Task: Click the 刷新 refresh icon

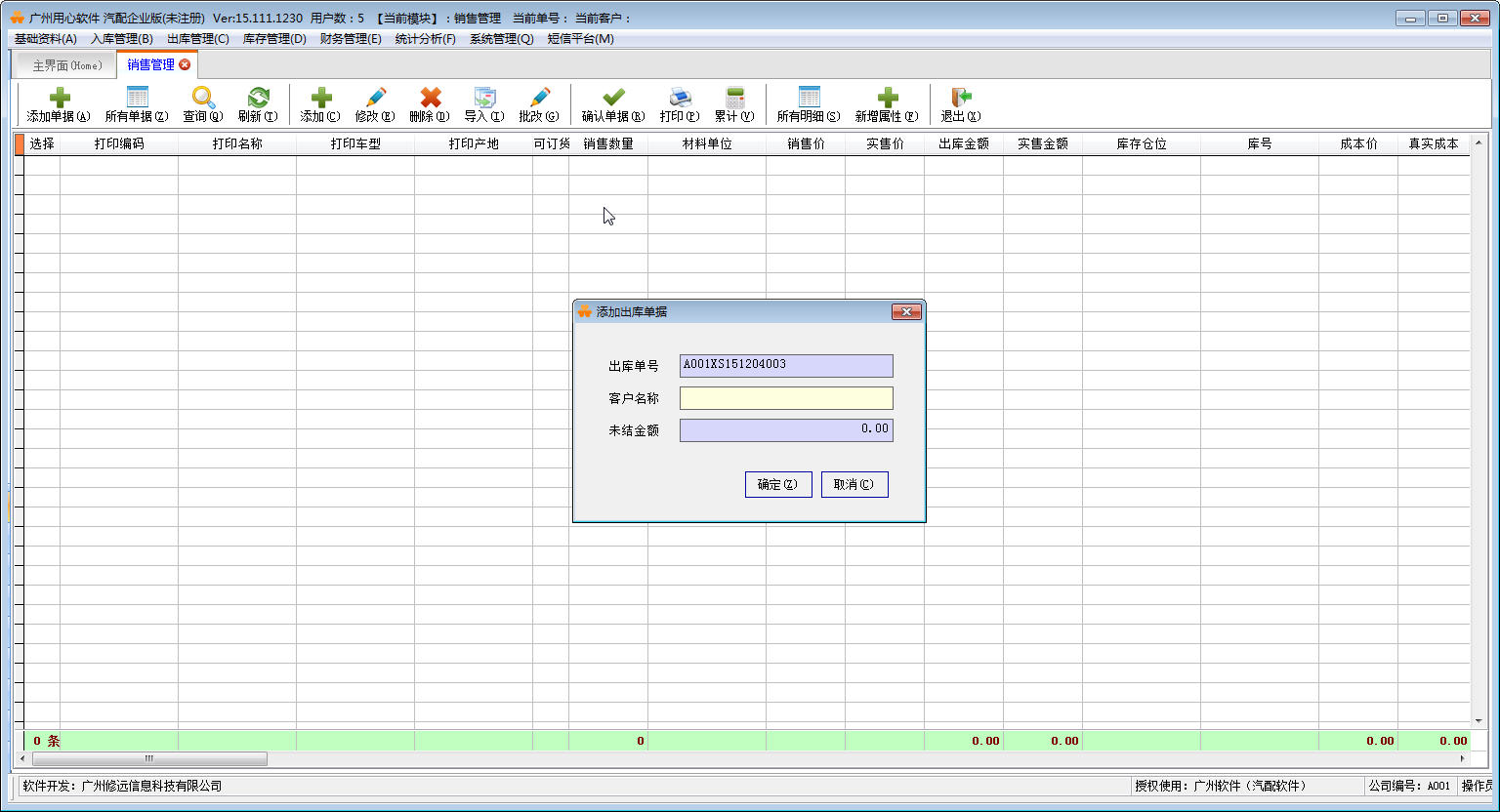Action: (x=258, y=98)
